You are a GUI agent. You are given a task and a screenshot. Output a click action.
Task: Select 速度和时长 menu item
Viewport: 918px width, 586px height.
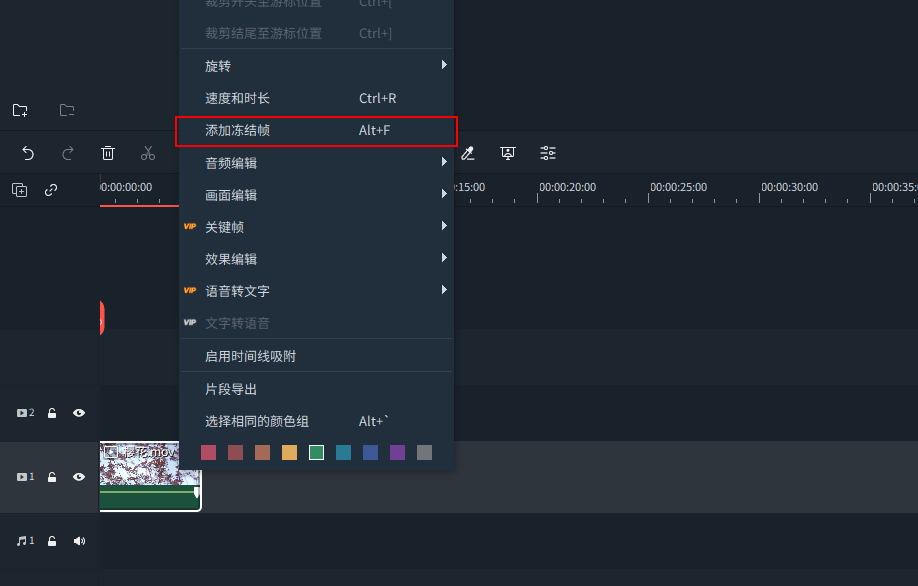pos(316,98)
